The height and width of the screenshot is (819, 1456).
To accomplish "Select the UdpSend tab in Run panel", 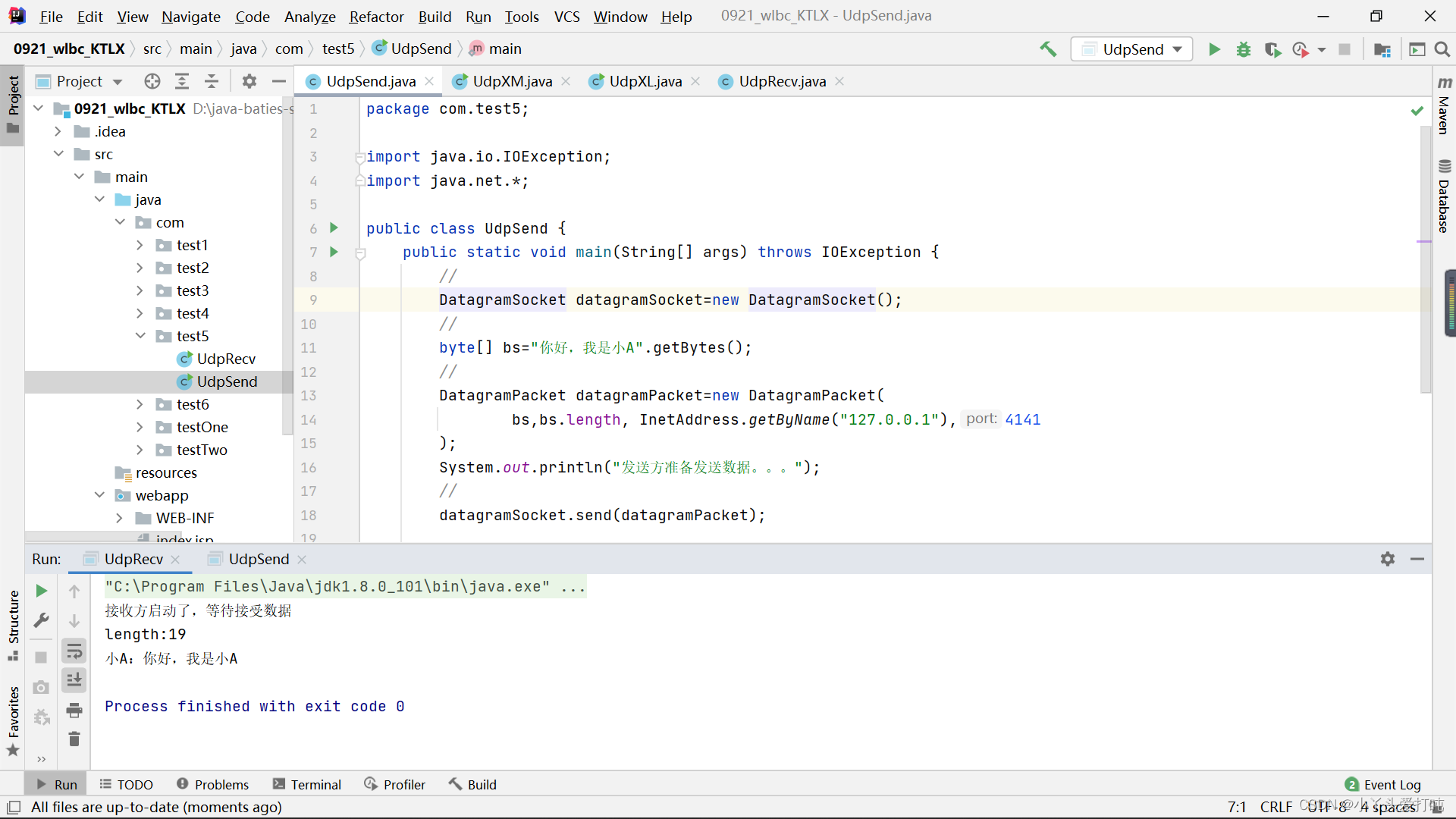I will pos(258,559).
